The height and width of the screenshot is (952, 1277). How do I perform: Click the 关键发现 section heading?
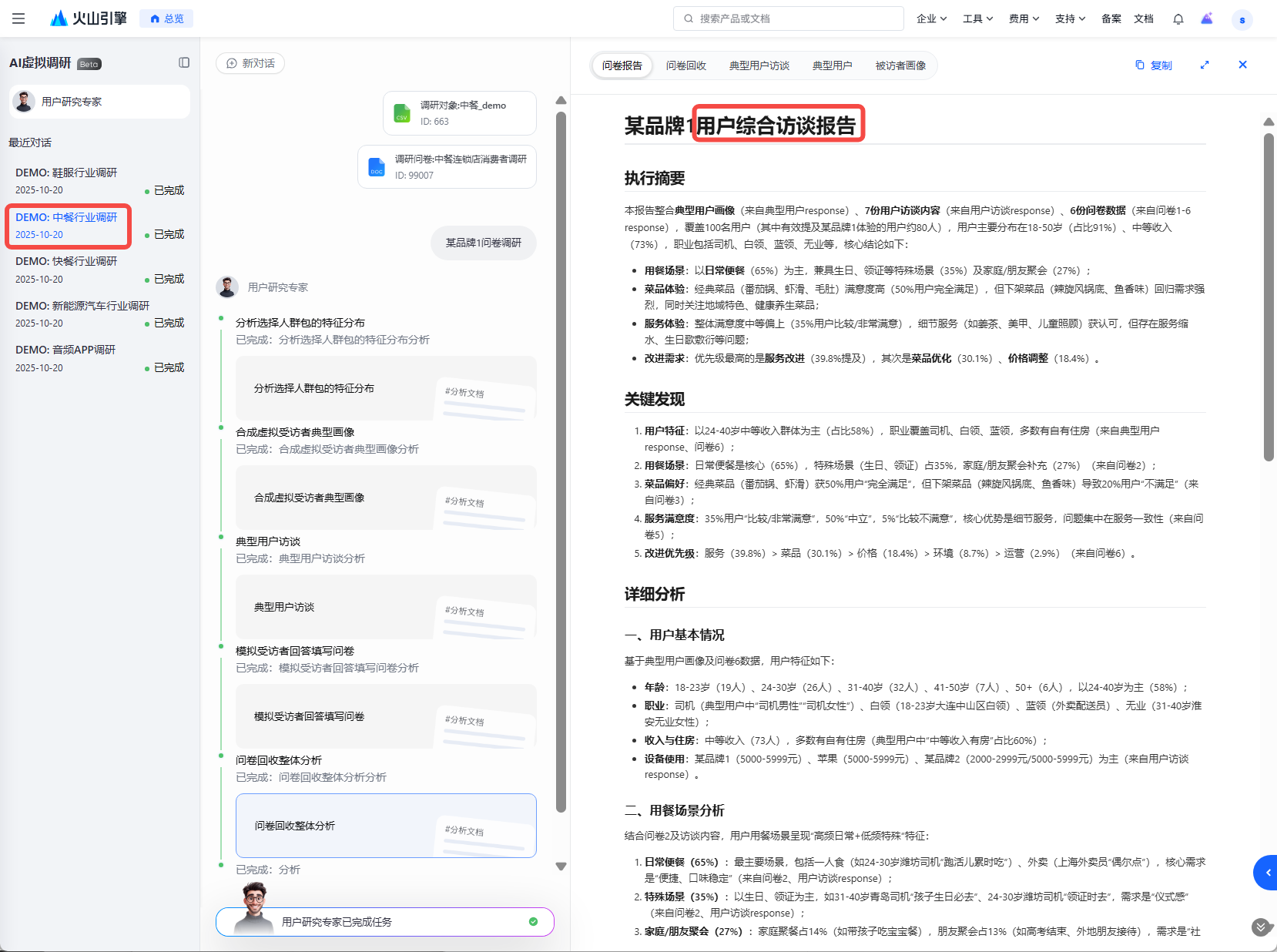[x=655, y=399]
